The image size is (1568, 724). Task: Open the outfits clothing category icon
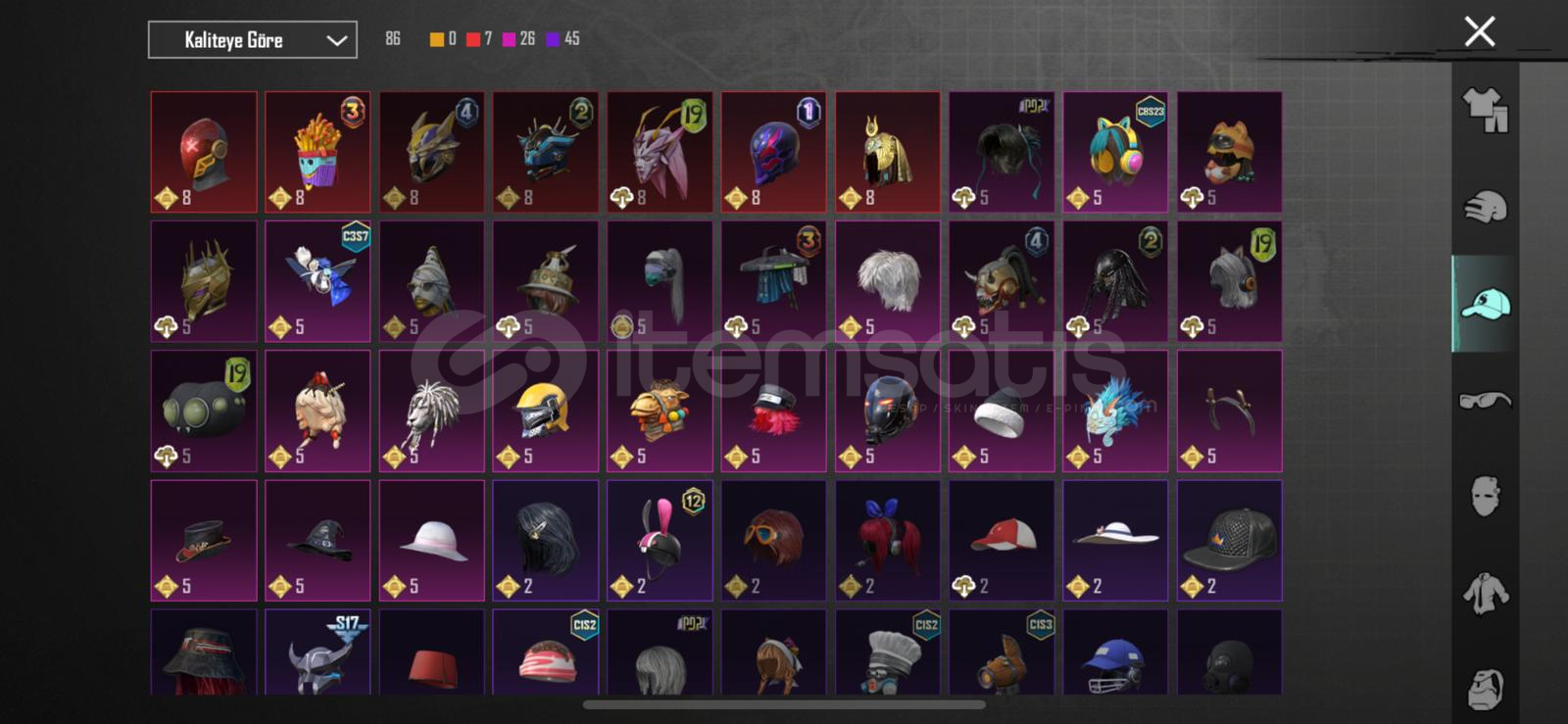tap(1485, 110)
